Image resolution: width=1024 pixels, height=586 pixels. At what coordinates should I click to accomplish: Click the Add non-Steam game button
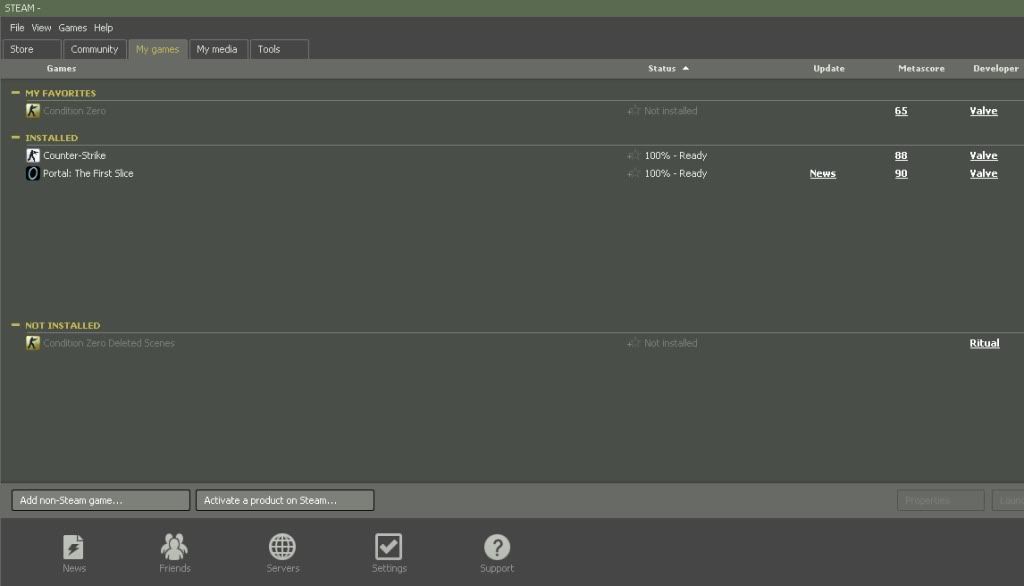click(101, 500)
